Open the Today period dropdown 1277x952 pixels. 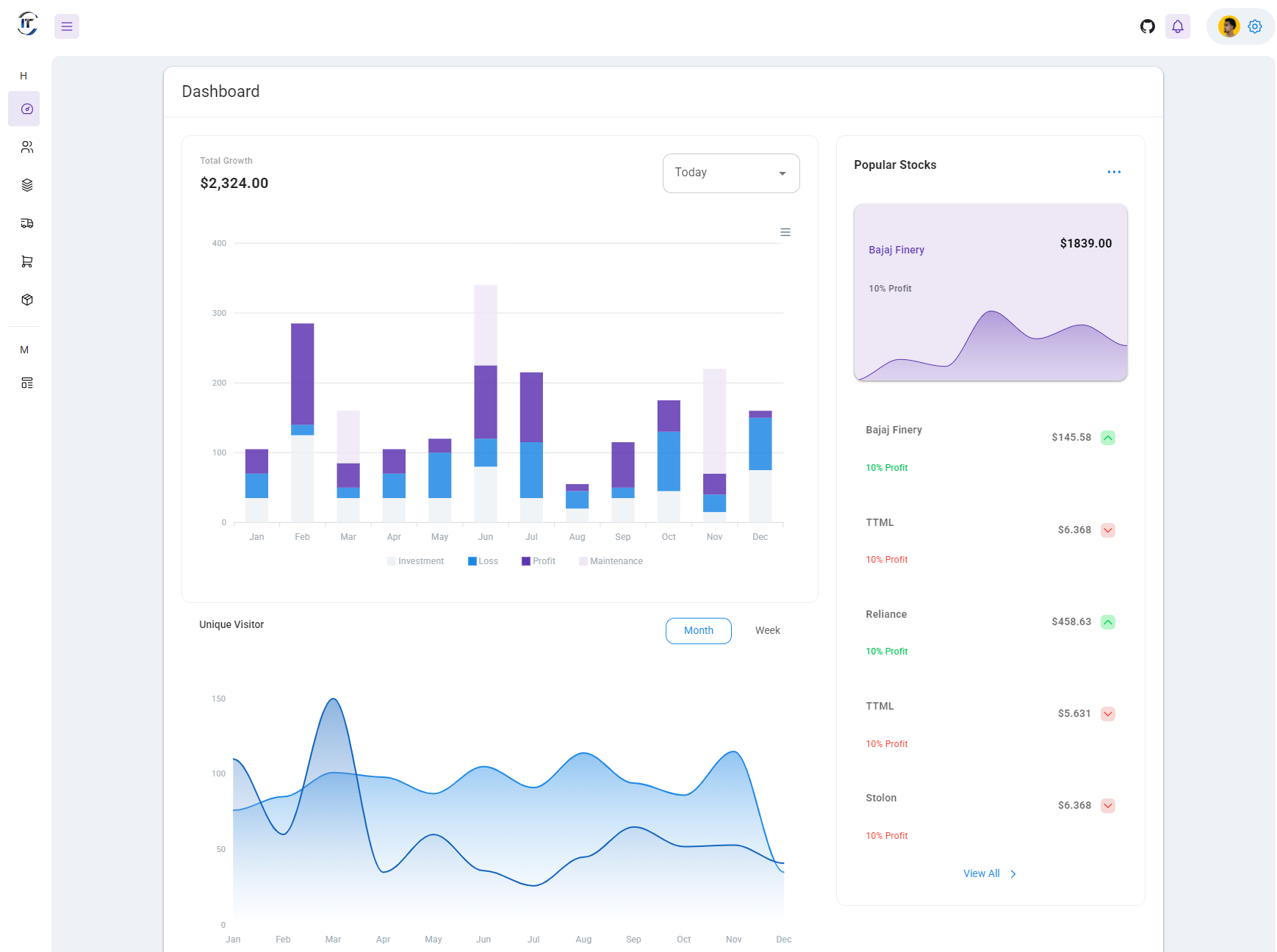[731, 173]
